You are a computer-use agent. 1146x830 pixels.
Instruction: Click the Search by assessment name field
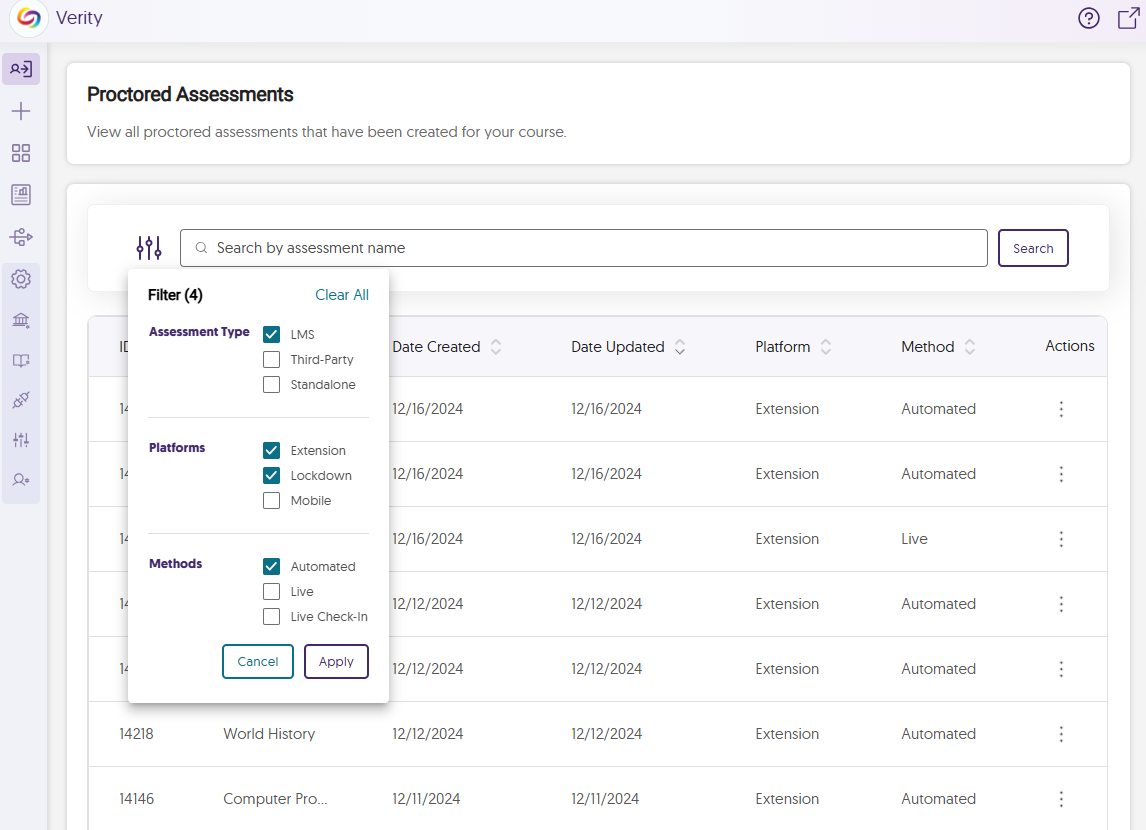(x=590, y=248)
